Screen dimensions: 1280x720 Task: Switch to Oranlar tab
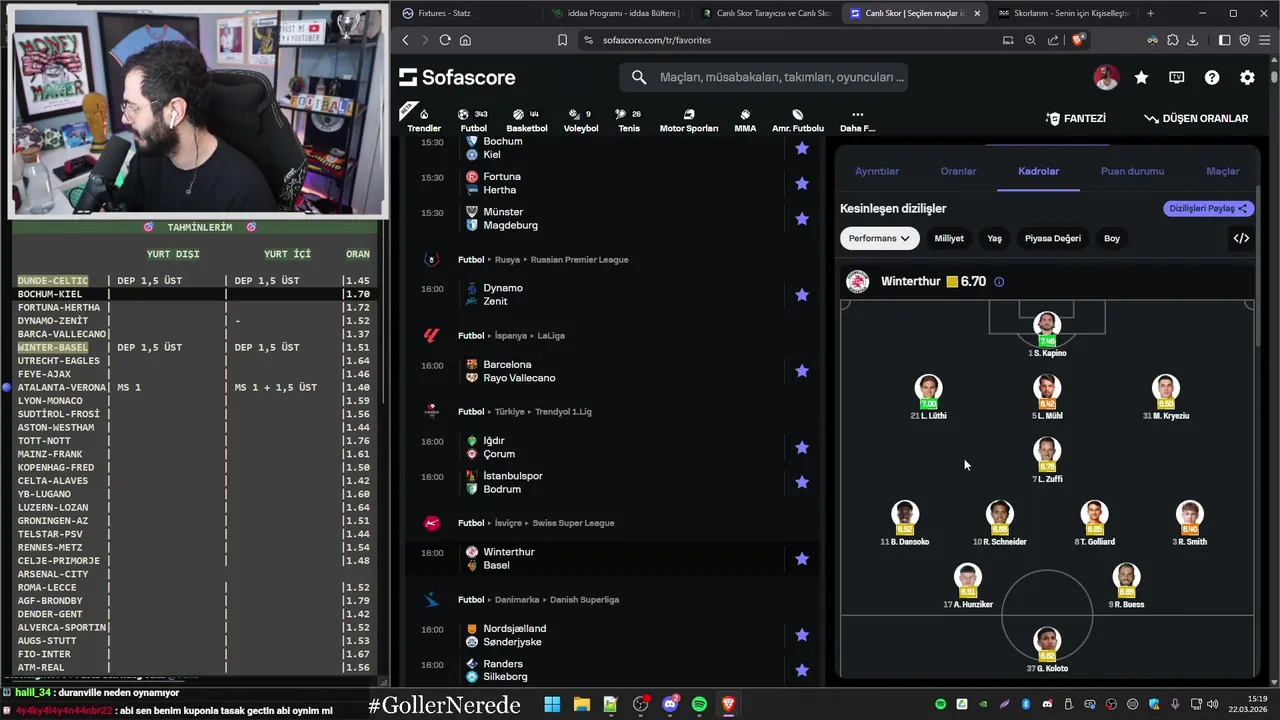click(x=958, y=171)
